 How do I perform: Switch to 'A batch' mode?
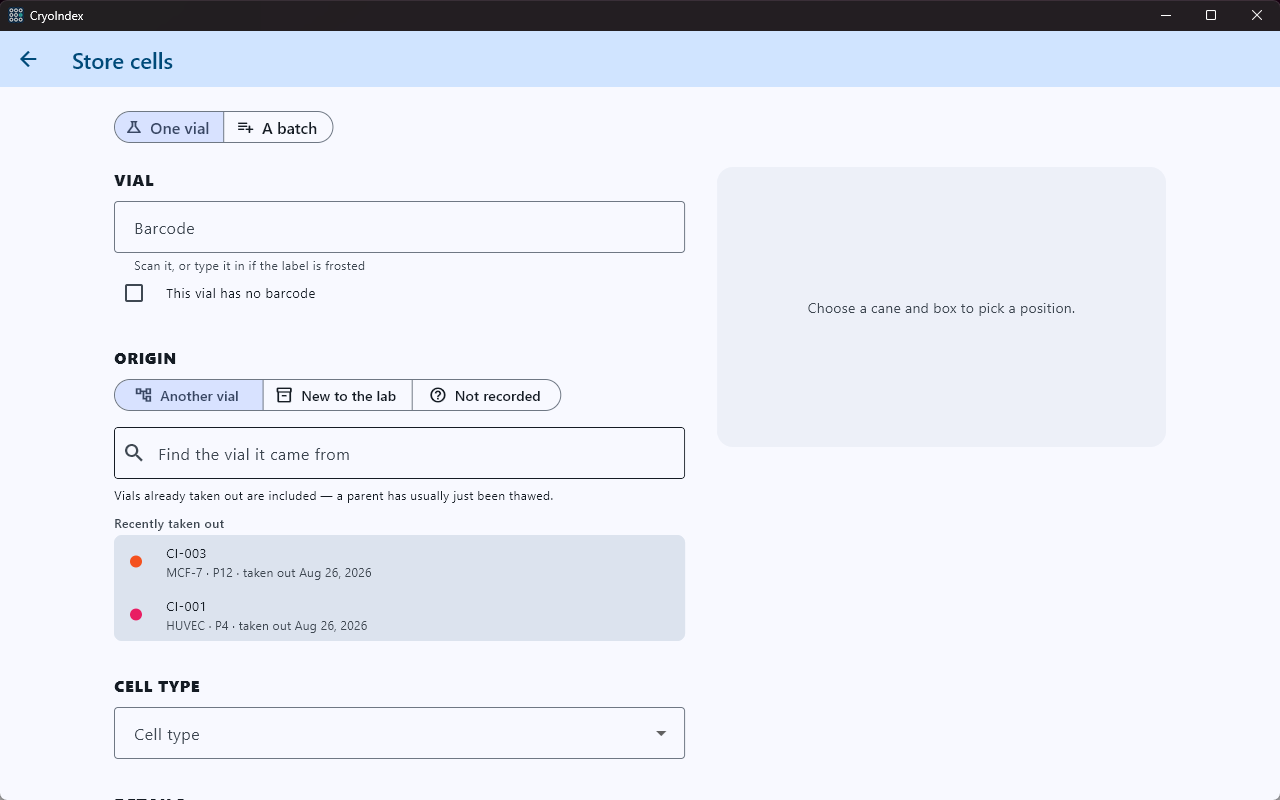(278, 128)
